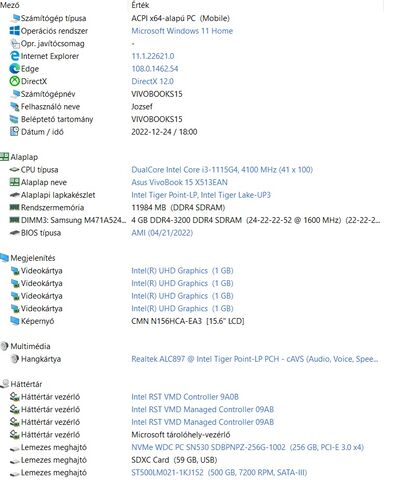Image resolution: width=398 pixels, height=480 pixels.
Task: Click the Multimédia section speaker icon
Action: 4,346
